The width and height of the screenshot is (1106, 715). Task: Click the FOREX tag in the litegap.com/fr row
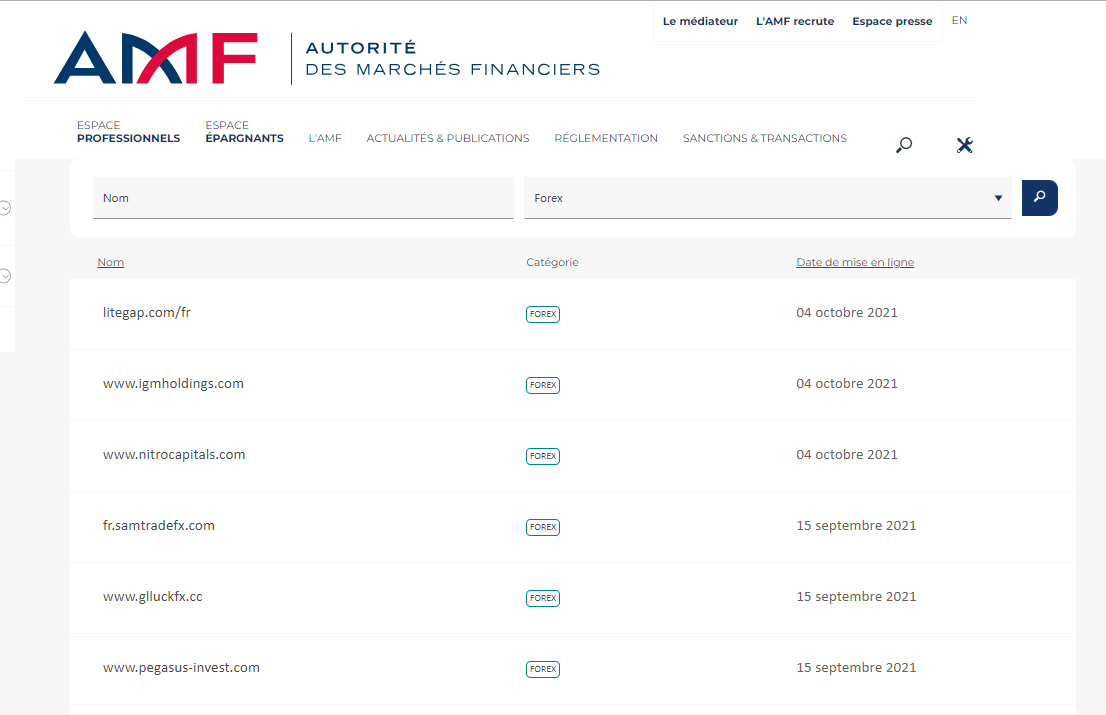coord(543,314)
